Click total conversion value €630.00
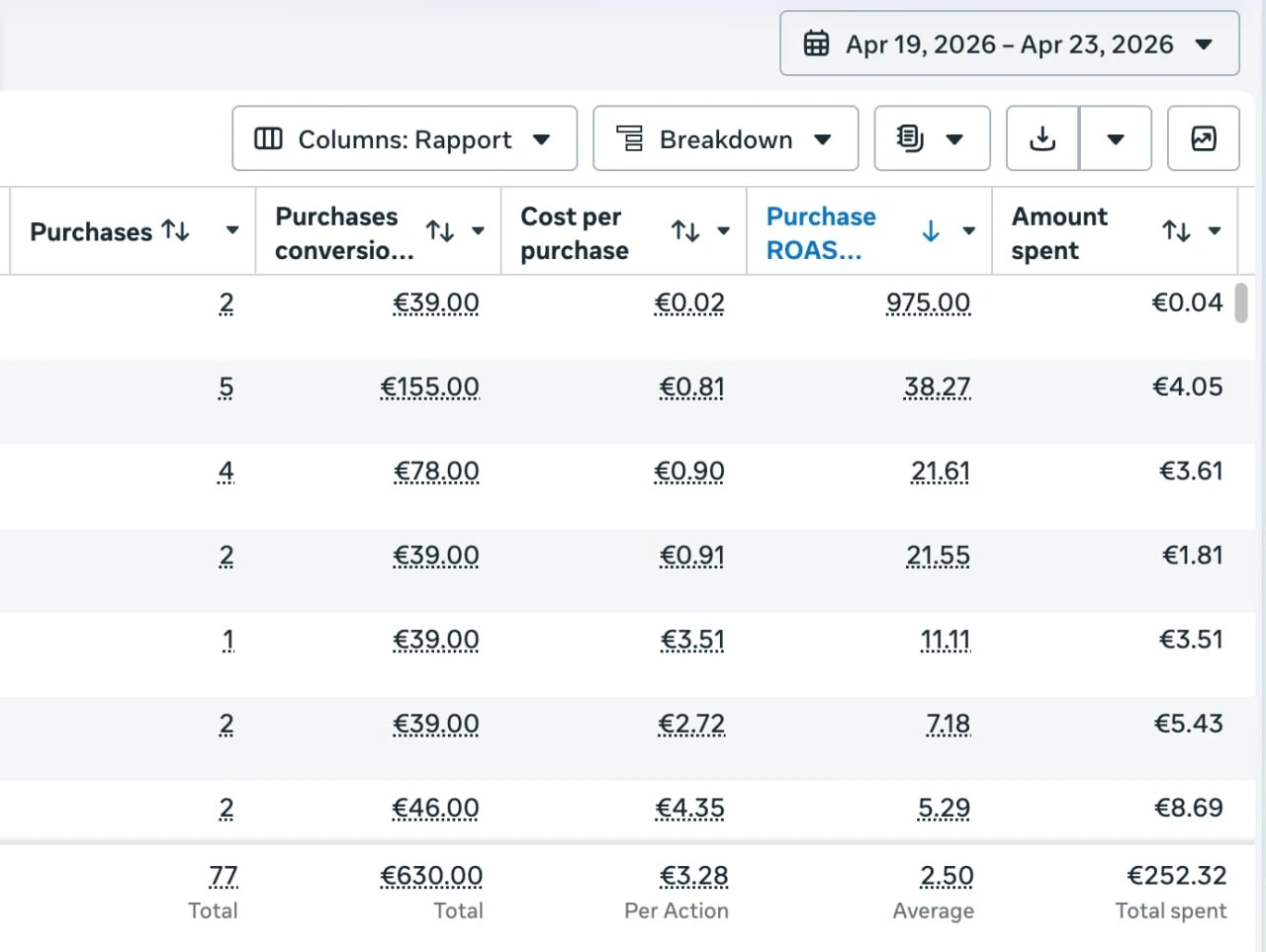This screenshot has height=952, width=1266. 431,876
